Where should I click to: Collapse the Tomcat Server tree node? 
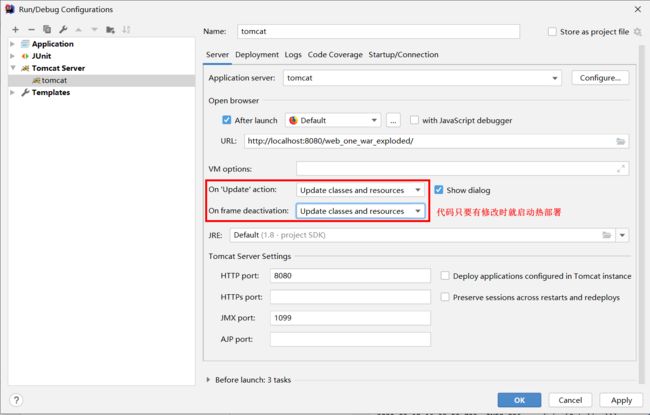[13, 68]
